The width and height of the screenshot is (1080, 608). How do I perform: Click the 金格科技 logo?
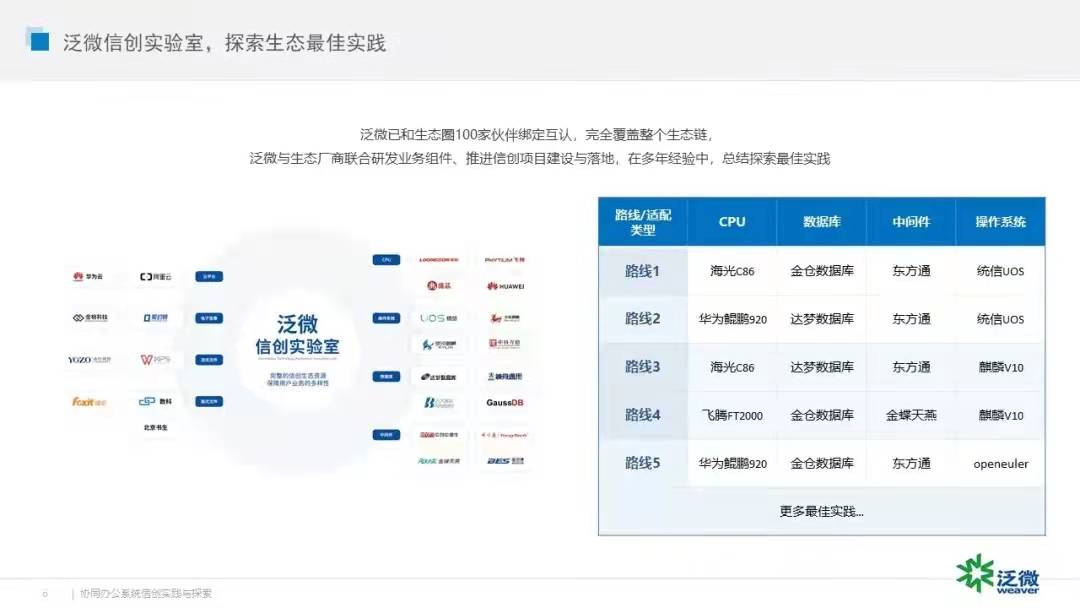click(90, 317)
